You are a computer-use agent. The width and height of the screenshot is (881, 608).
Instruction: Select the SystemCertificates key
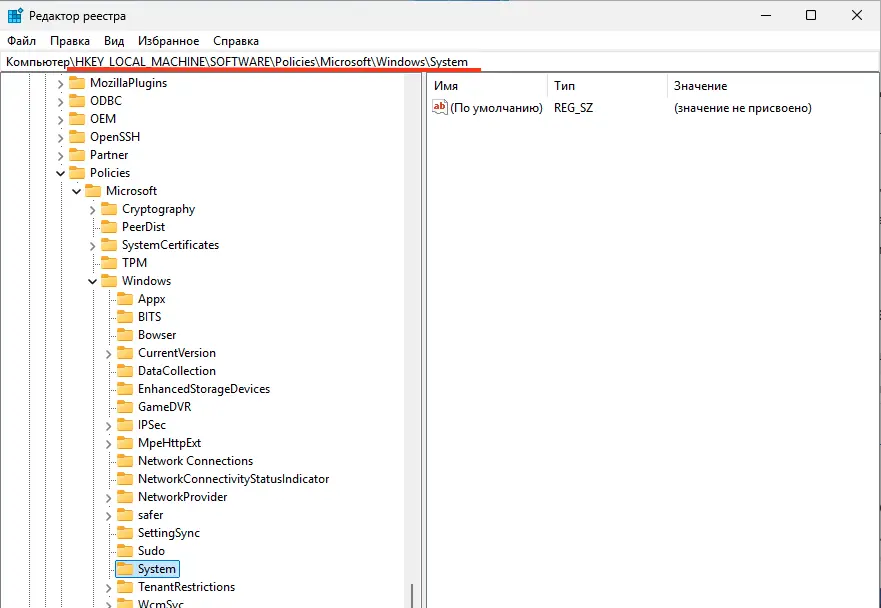170,245
